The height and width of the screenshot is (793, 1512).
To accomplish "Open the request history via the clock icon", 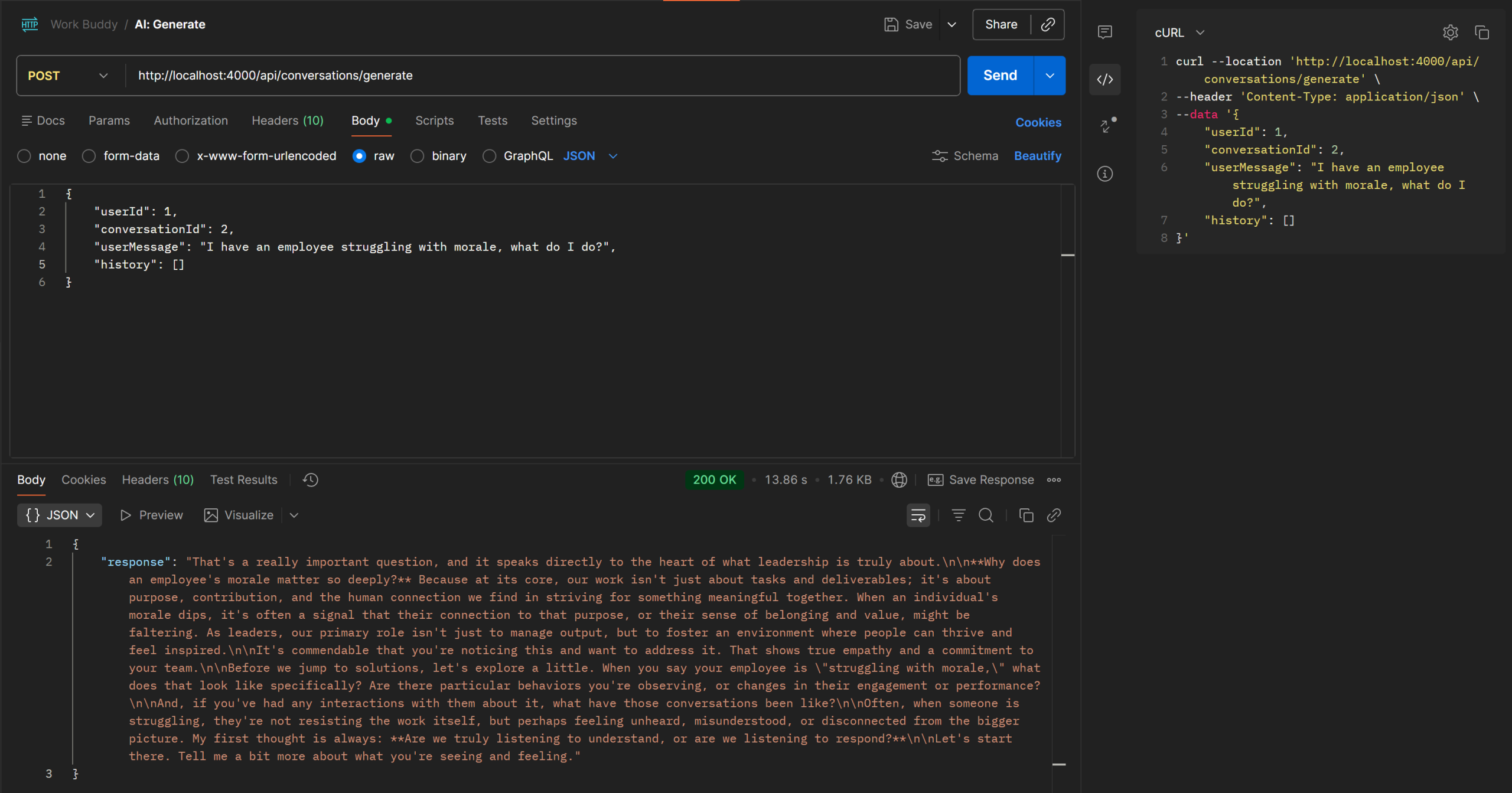I will [309, 479].
